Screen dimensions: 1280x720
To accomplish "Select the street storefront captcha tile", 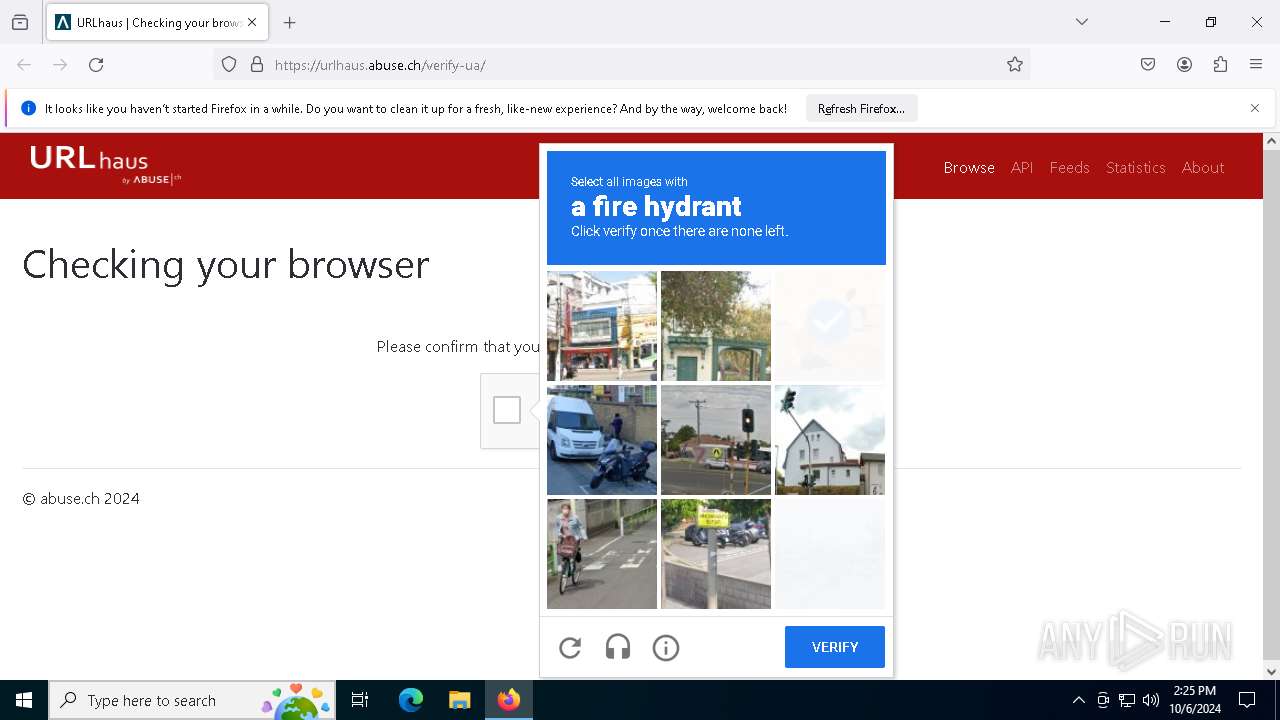I will pyautogui.click(x=602, y=326).
